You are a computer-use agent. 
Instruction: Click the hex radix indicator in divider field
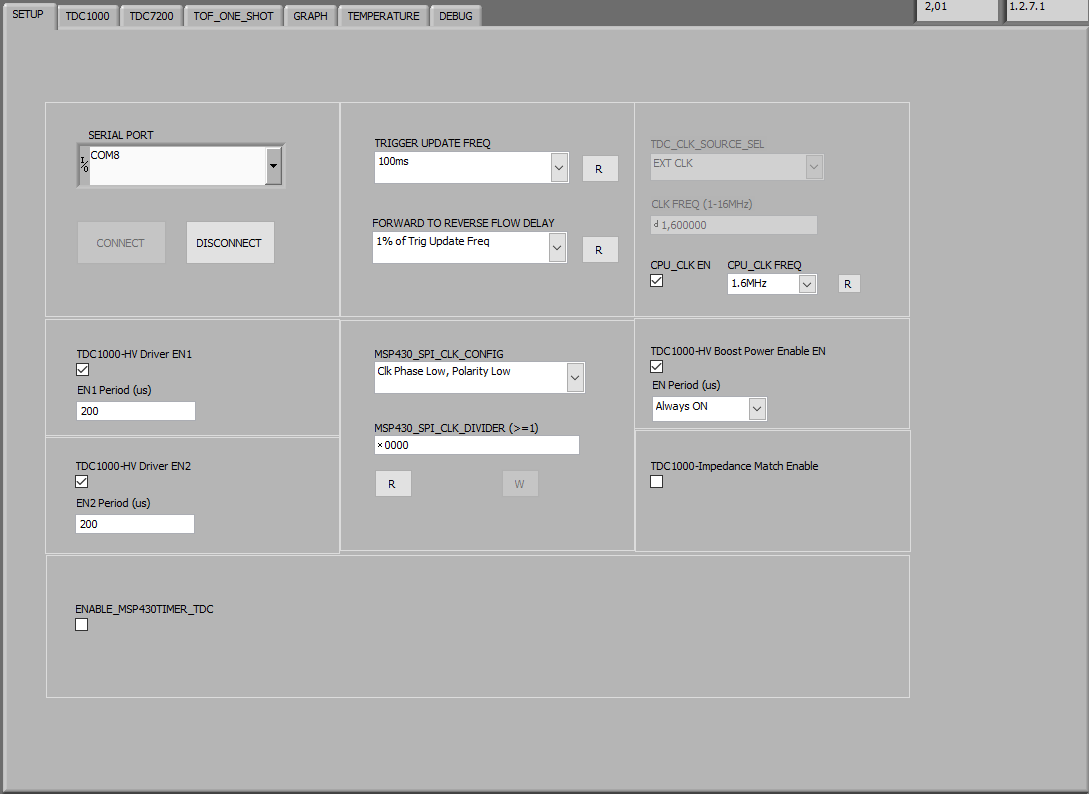click(x=380, y=445)
